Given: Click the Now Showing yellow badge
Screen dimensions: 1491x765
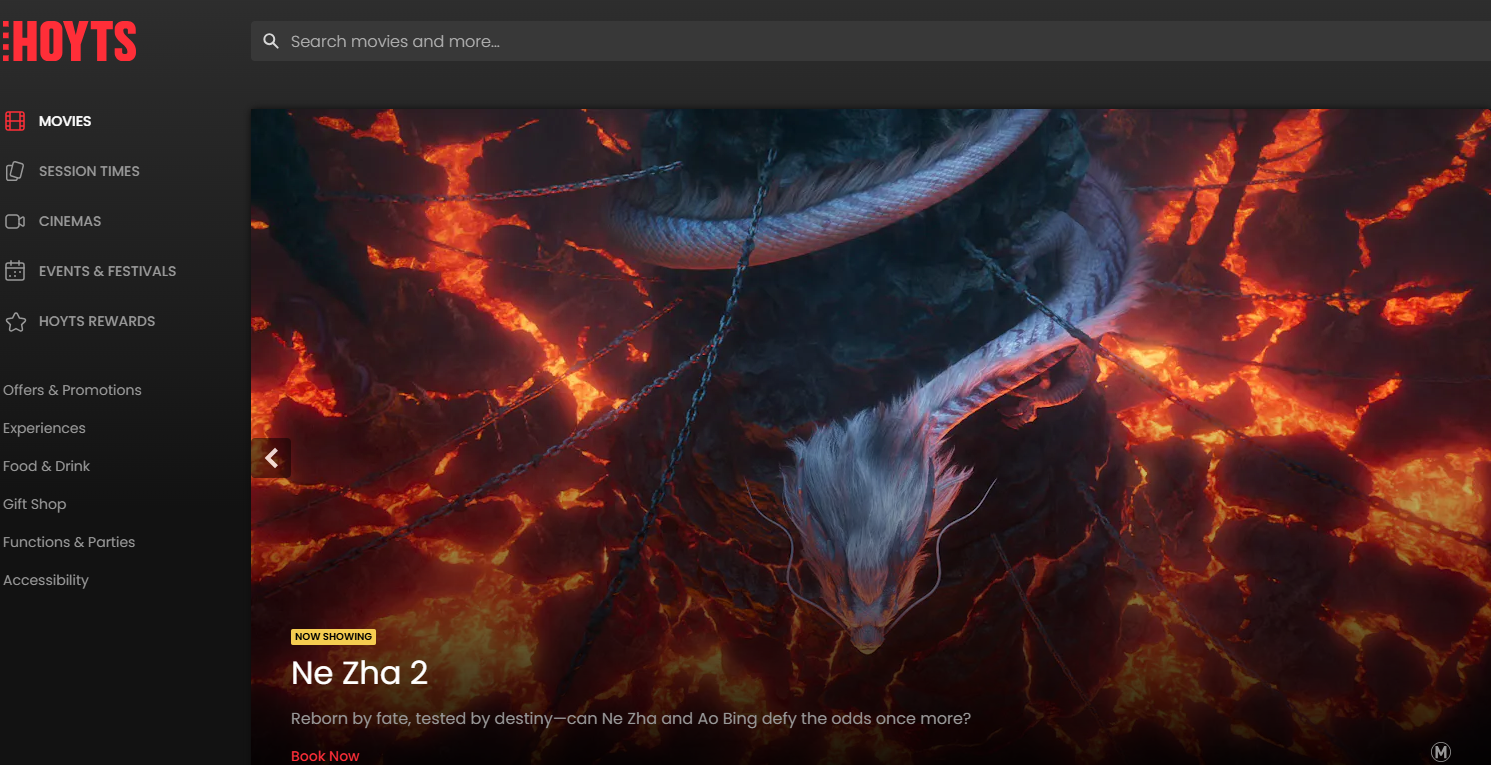Looking at the screenshot, I should tap(333, 637).
